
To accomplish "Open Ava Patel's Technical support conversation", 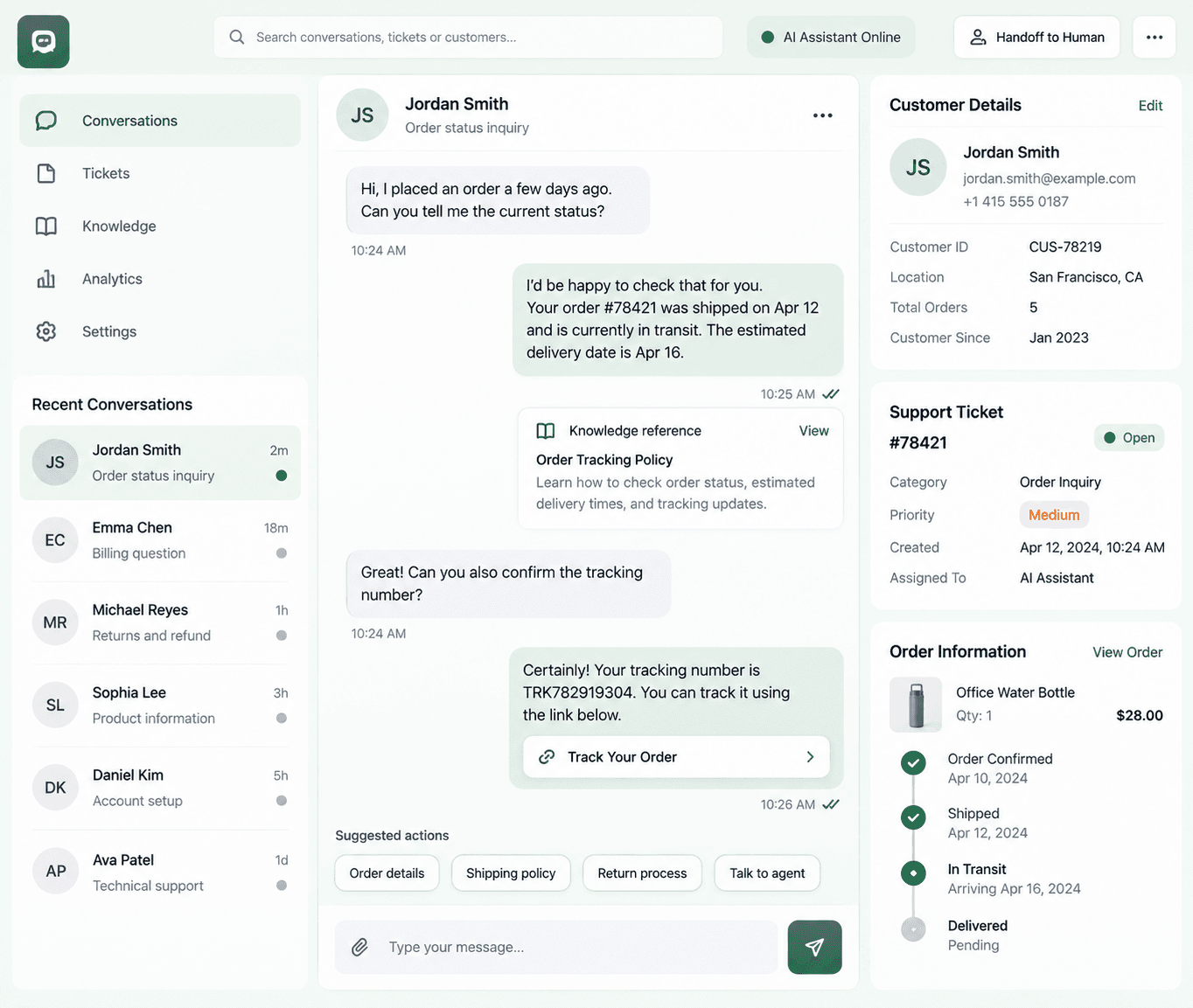I will [x=160, y=872].
